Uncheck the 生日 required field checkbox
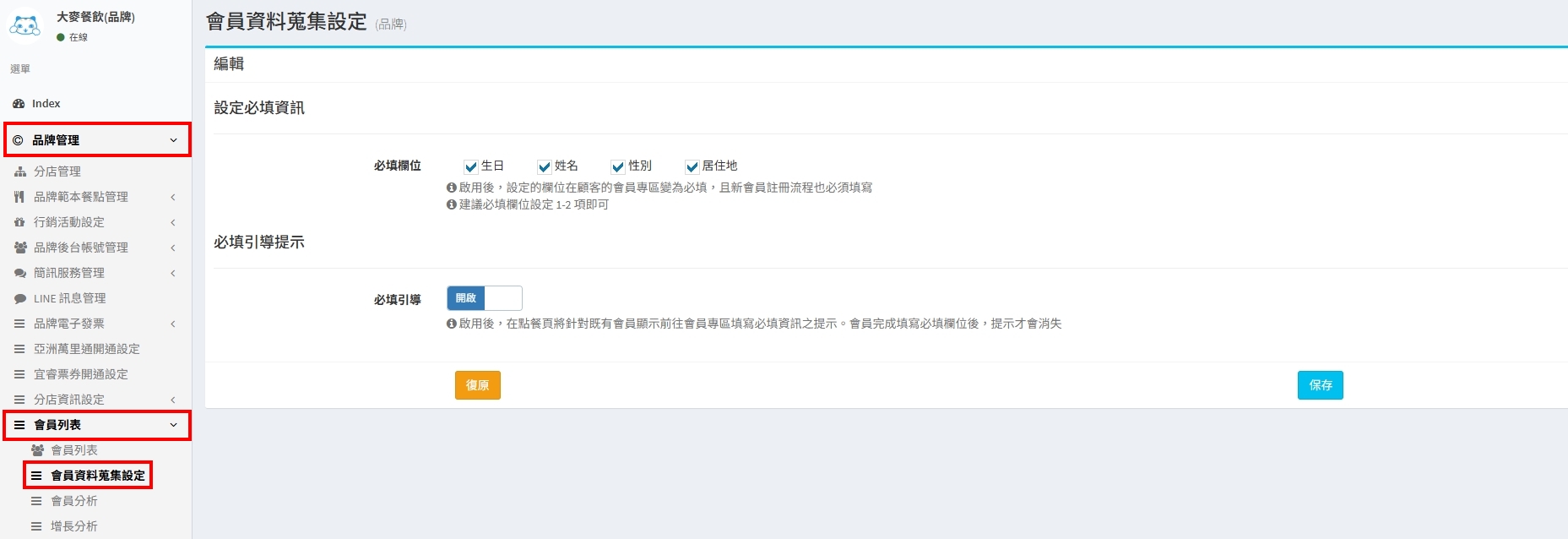The height and width of the screenshot is (539, 1568). (x=471, y=166)
